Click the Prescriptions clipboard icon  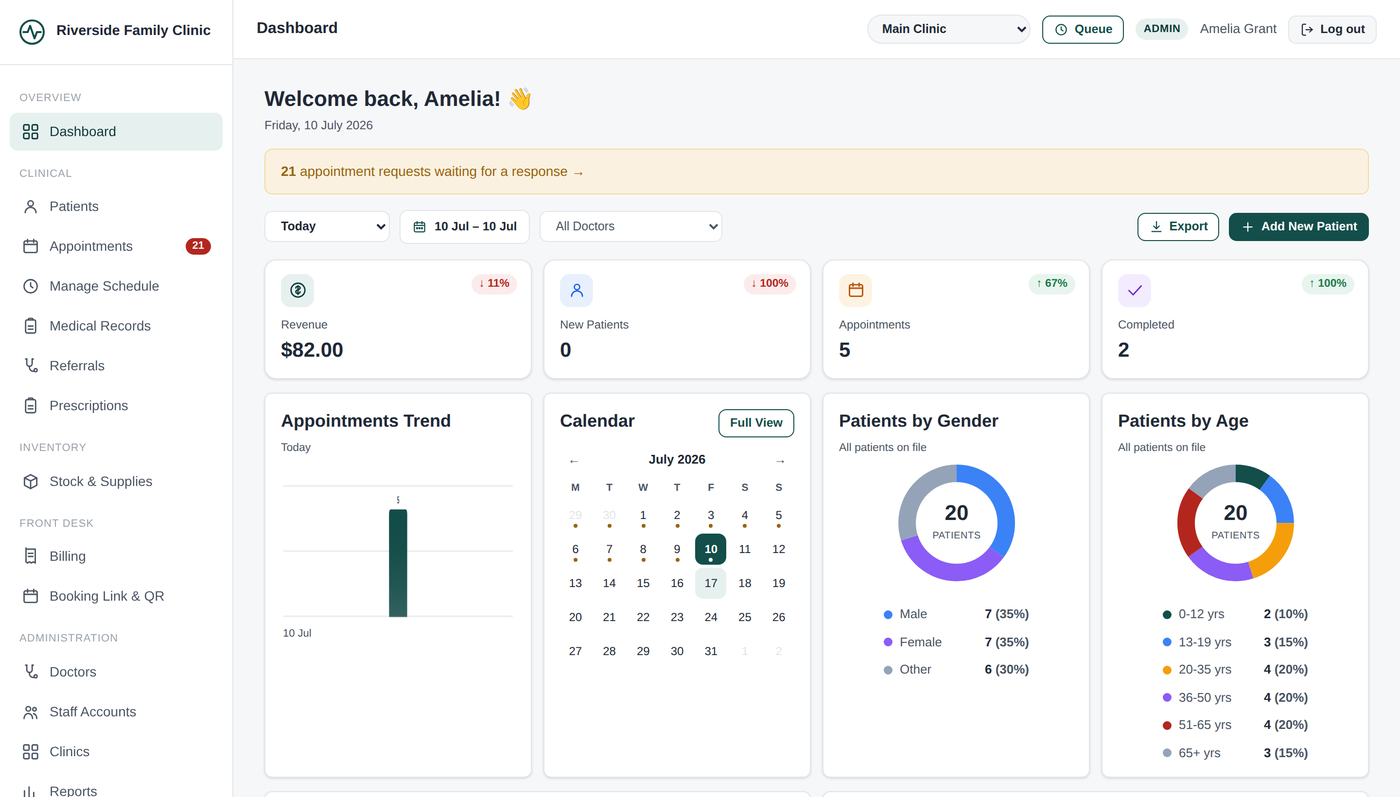[x=31, y=406]
